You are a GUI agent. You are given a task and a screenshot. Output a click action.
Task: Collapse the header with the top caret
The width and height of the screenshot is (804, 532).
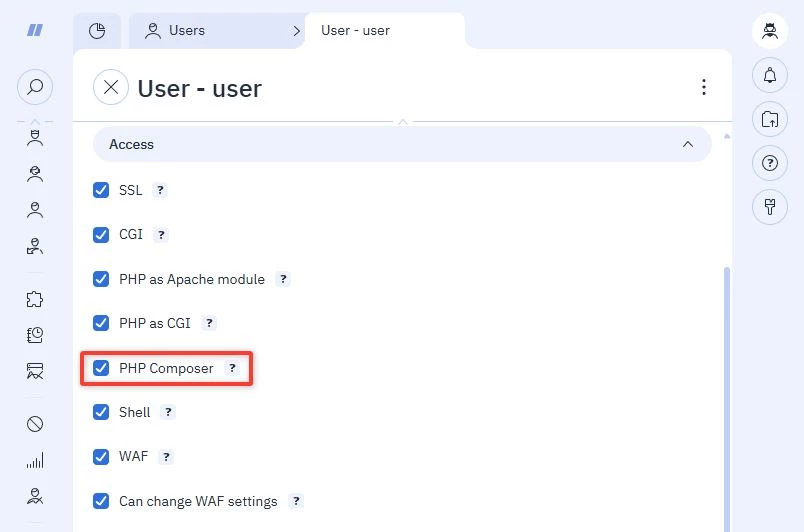[x=403, y=122]
